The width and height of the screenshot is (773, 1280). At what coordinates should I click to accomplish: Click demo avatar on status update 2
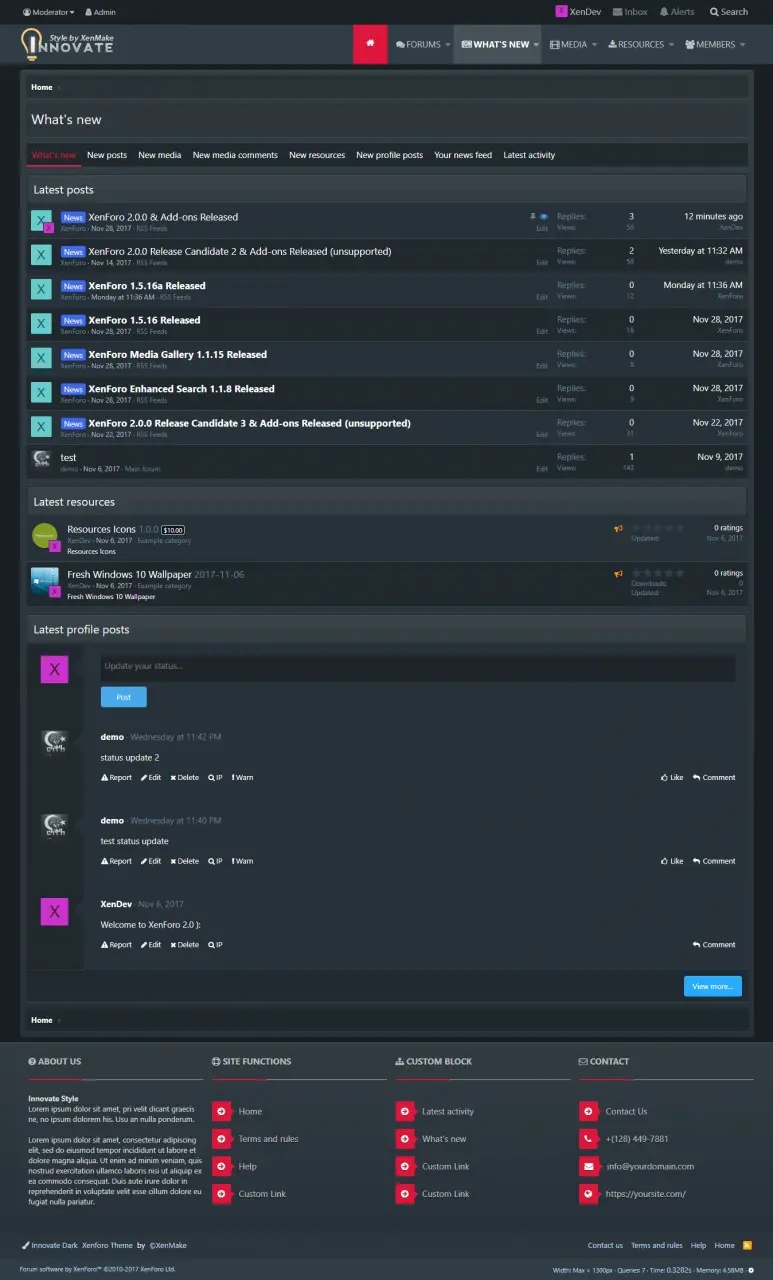(x=55, y=744)
